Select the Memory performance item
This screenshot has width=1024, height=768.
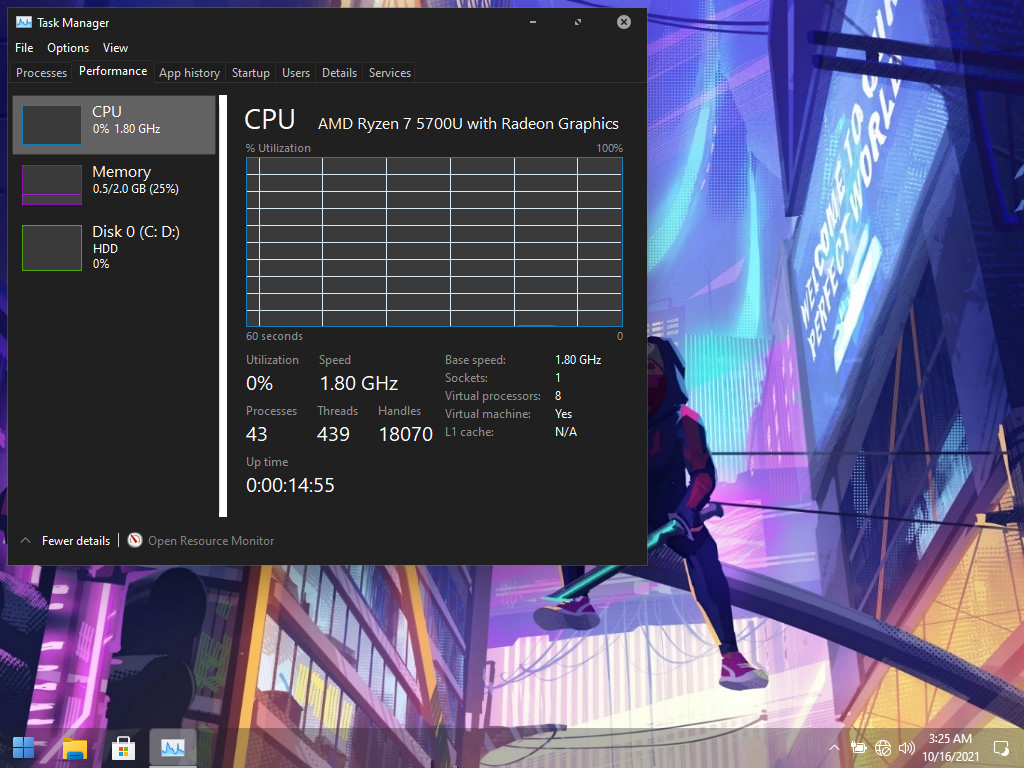click(114, 185)
